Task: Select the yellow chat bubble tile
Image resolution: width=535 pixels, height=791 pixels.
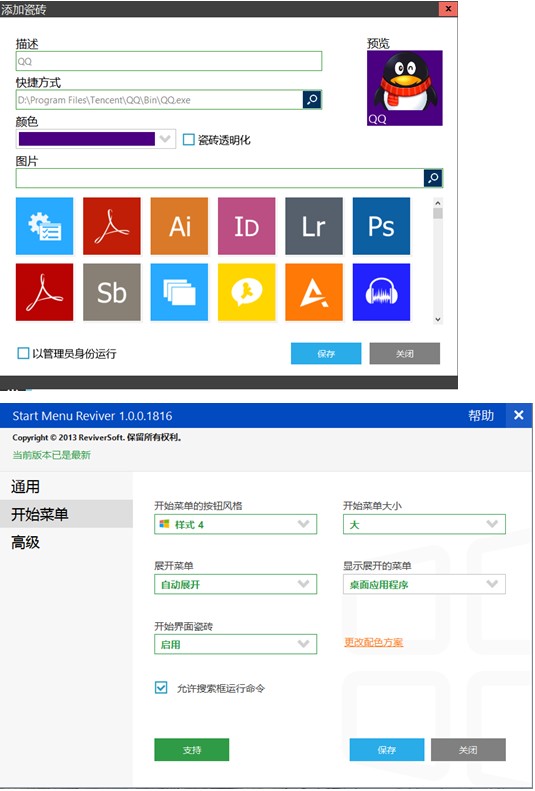Action: tap(247, 292)
